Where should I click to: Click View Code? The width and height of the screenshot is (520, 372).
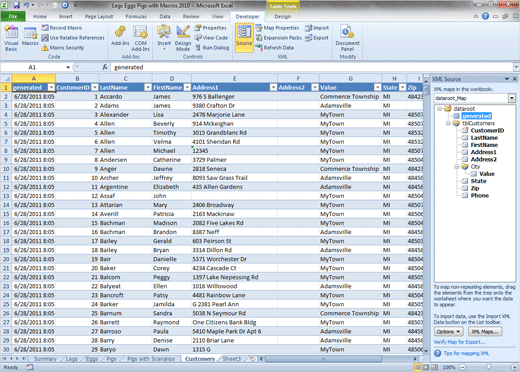(211, 38)
